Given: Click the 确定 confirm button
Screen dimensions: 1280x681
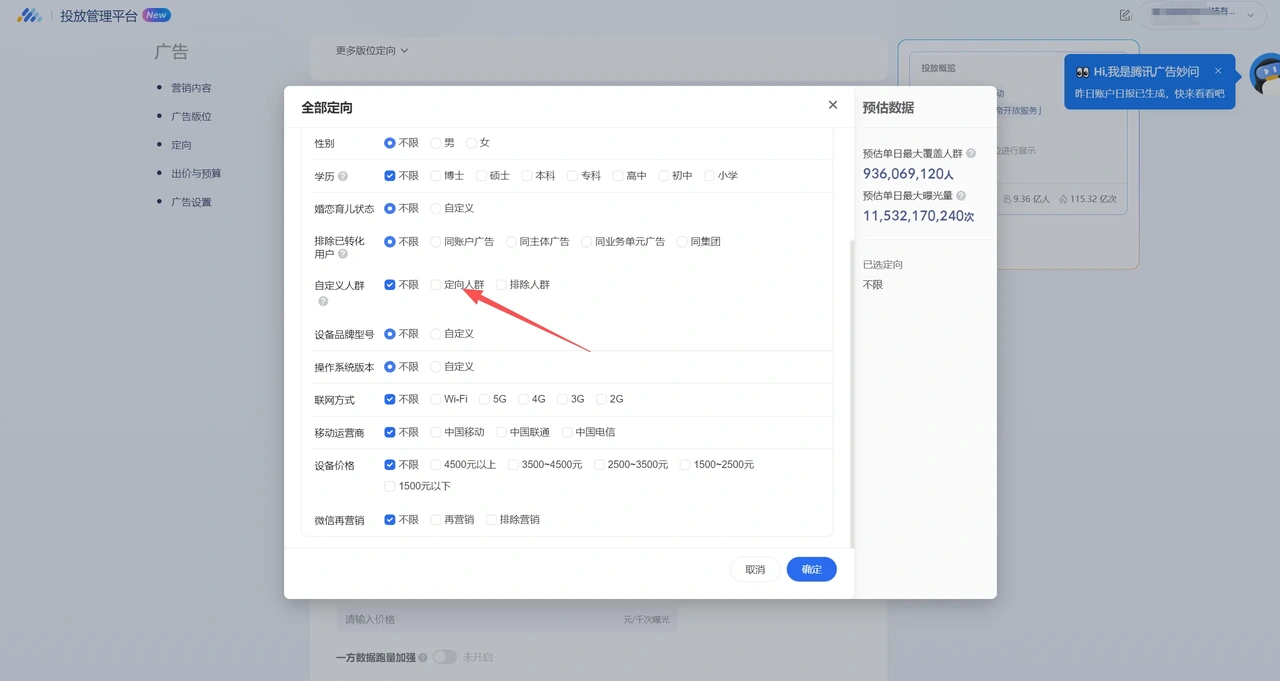Looking at the screenshot, I should [812, 569].
